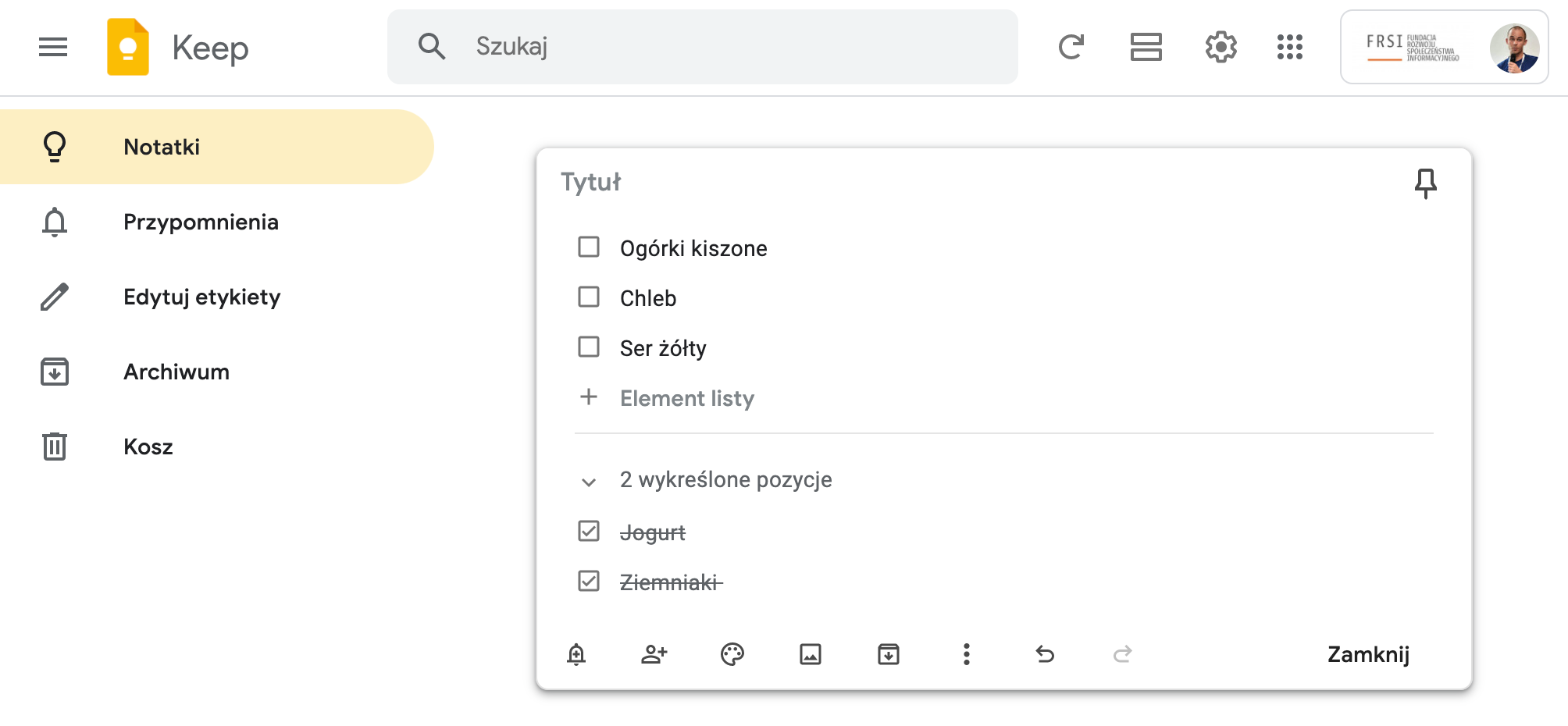Pin the note with the pushpin icon
The height and width of the screenshot is (726, 1568).
tap(1425, 183)
